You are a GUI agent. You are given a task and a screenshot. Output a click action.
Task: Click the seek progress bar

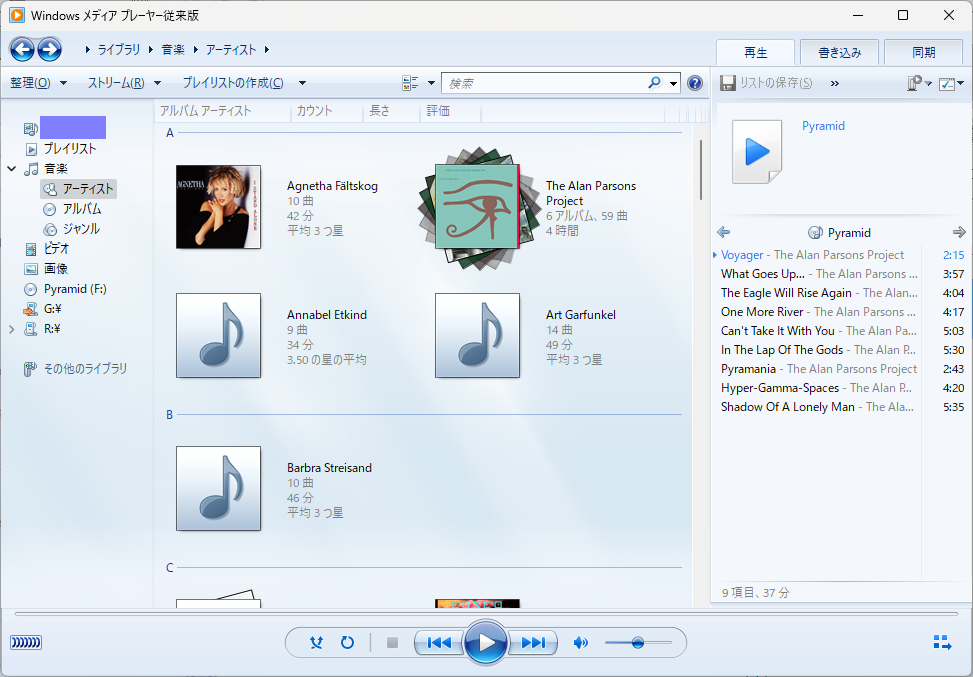click(x=486, y=614)
